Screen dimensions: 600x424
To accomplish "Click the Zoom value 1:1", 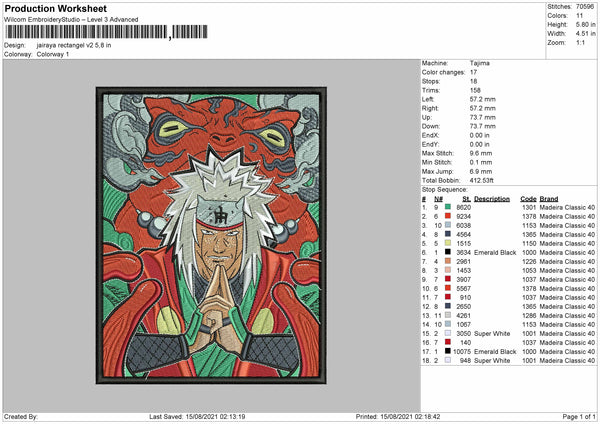I will point(580,42).
